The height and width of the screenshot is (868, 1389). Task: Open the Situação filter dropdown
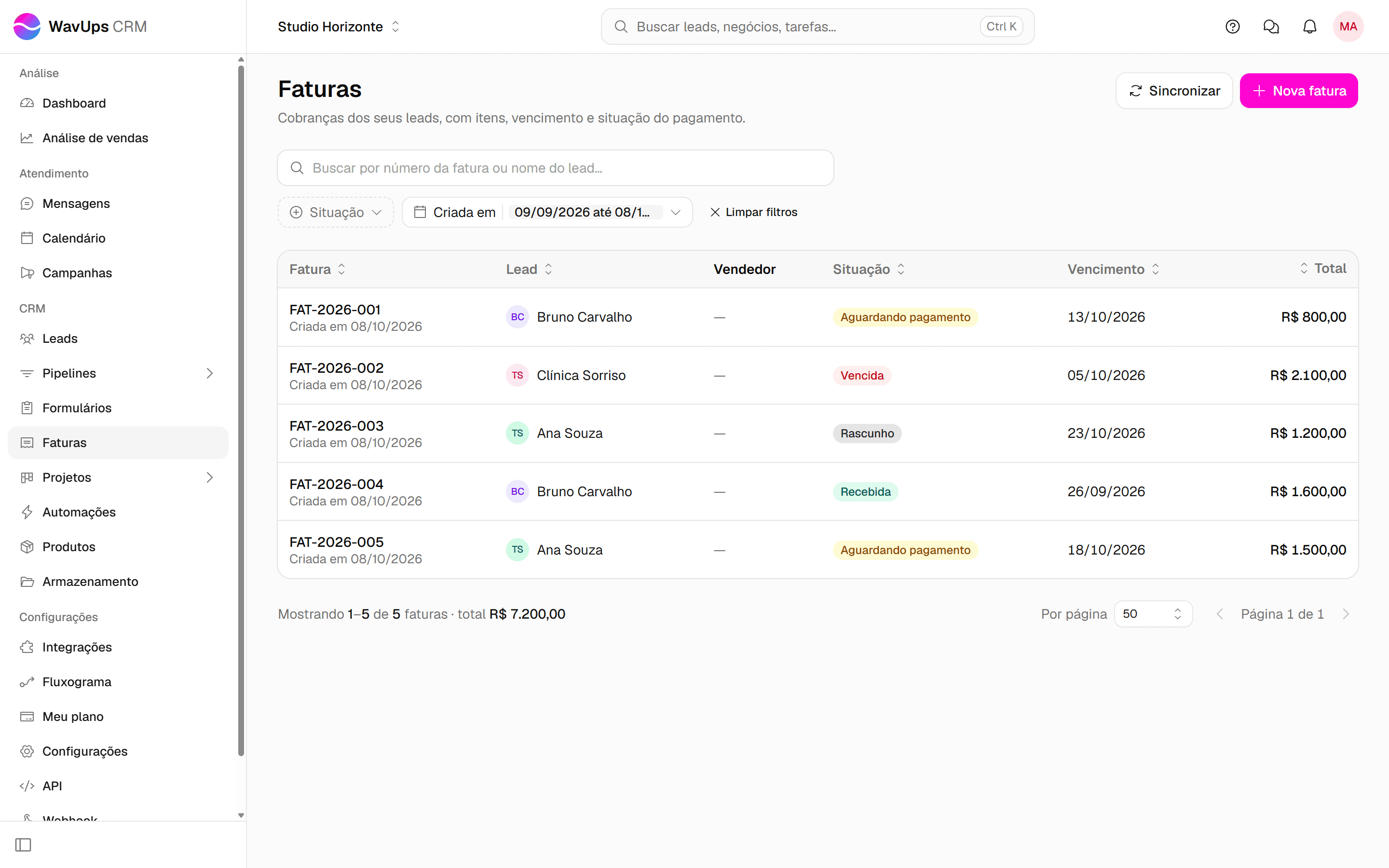[x=336, y=212]
